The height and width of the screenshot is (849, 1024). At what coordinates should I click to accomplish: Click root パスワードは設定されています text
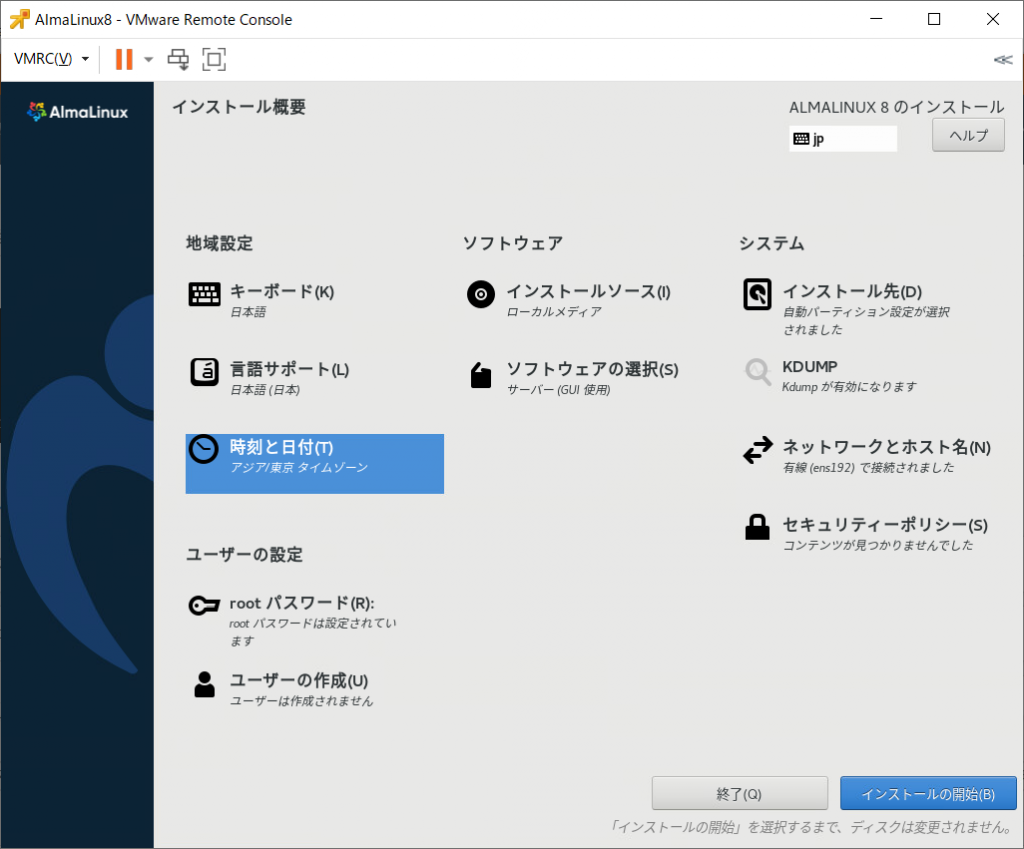312,632
